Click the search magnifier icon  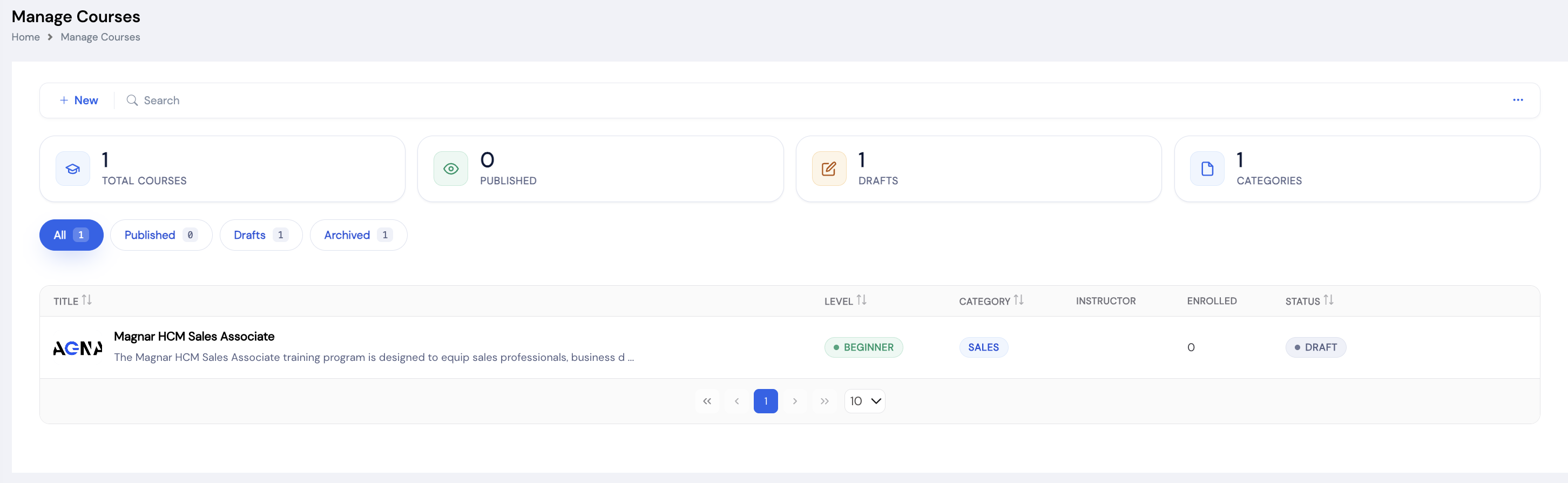(132, 100)
